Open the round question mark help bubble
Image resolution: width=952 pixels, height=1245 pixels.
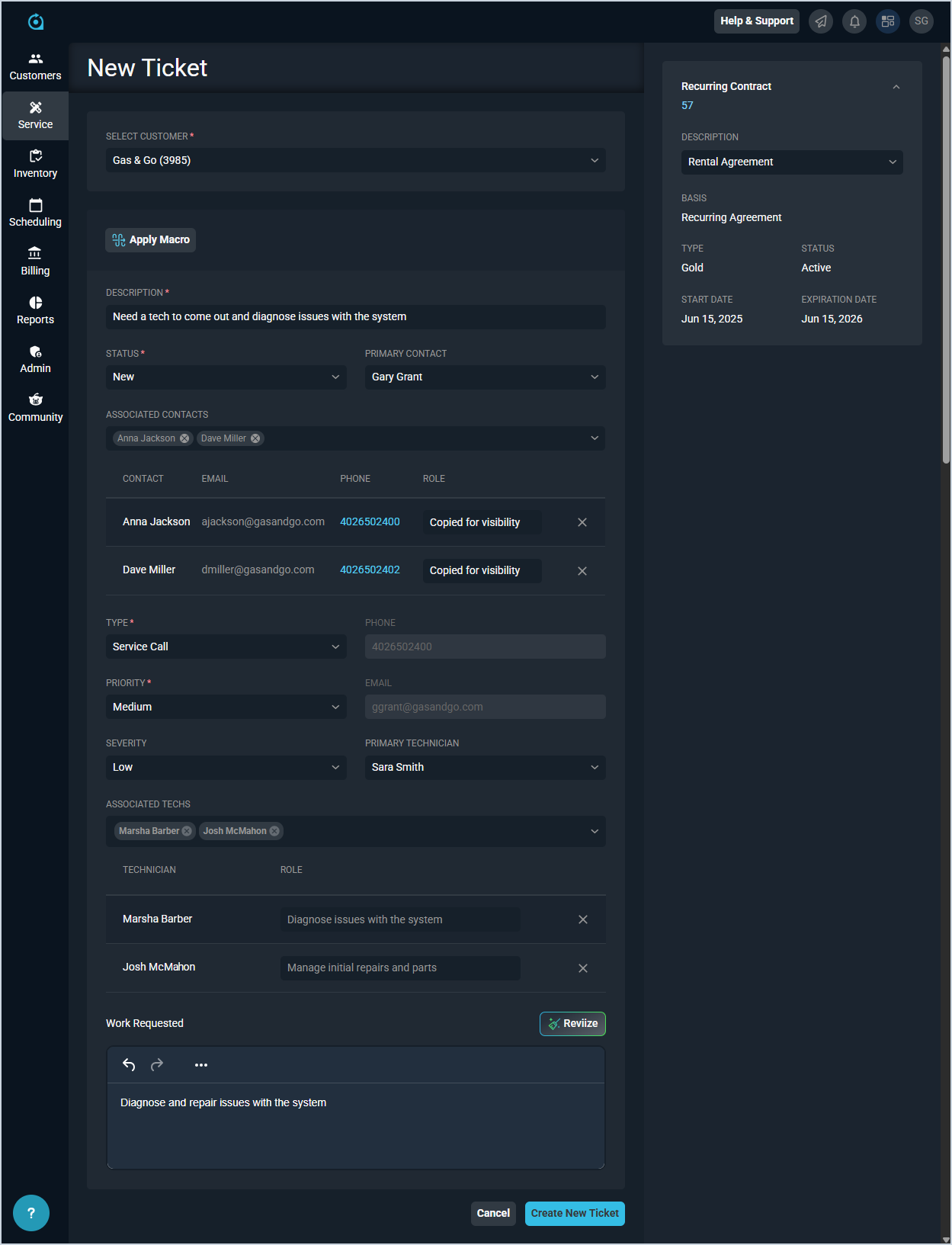coord(31,1213)
